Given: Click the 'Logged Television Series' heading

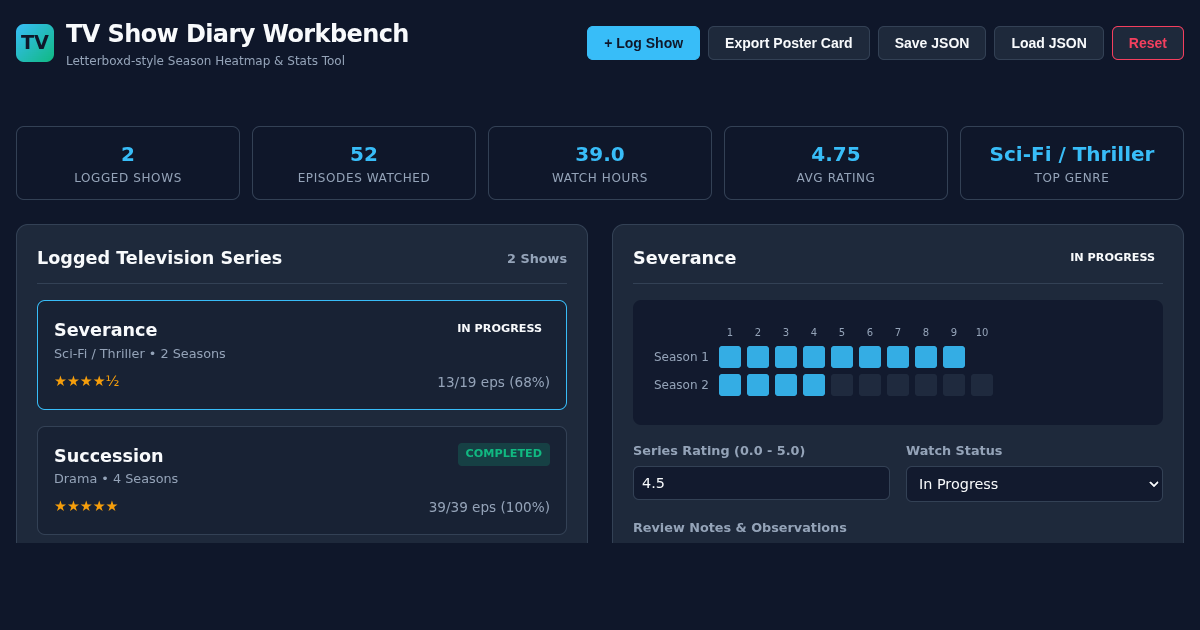Looking at the screenshot, I should (160, 258).
